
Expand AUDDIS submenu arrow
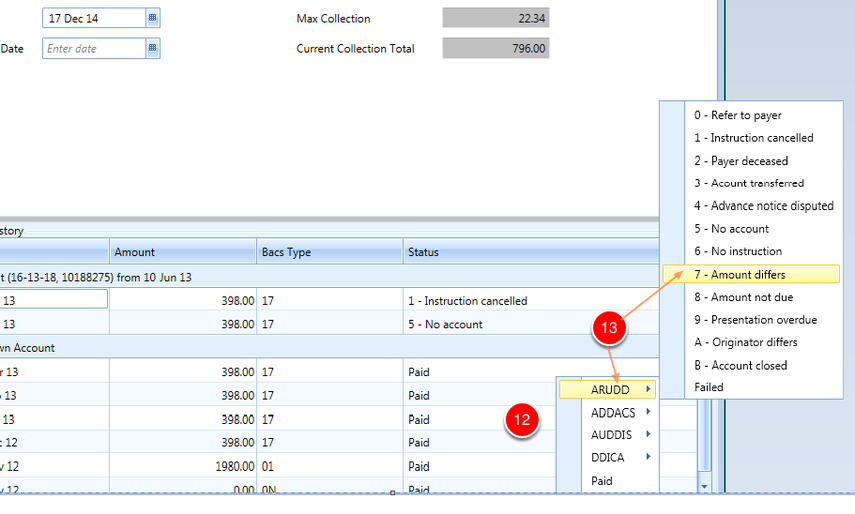point(648,434)
